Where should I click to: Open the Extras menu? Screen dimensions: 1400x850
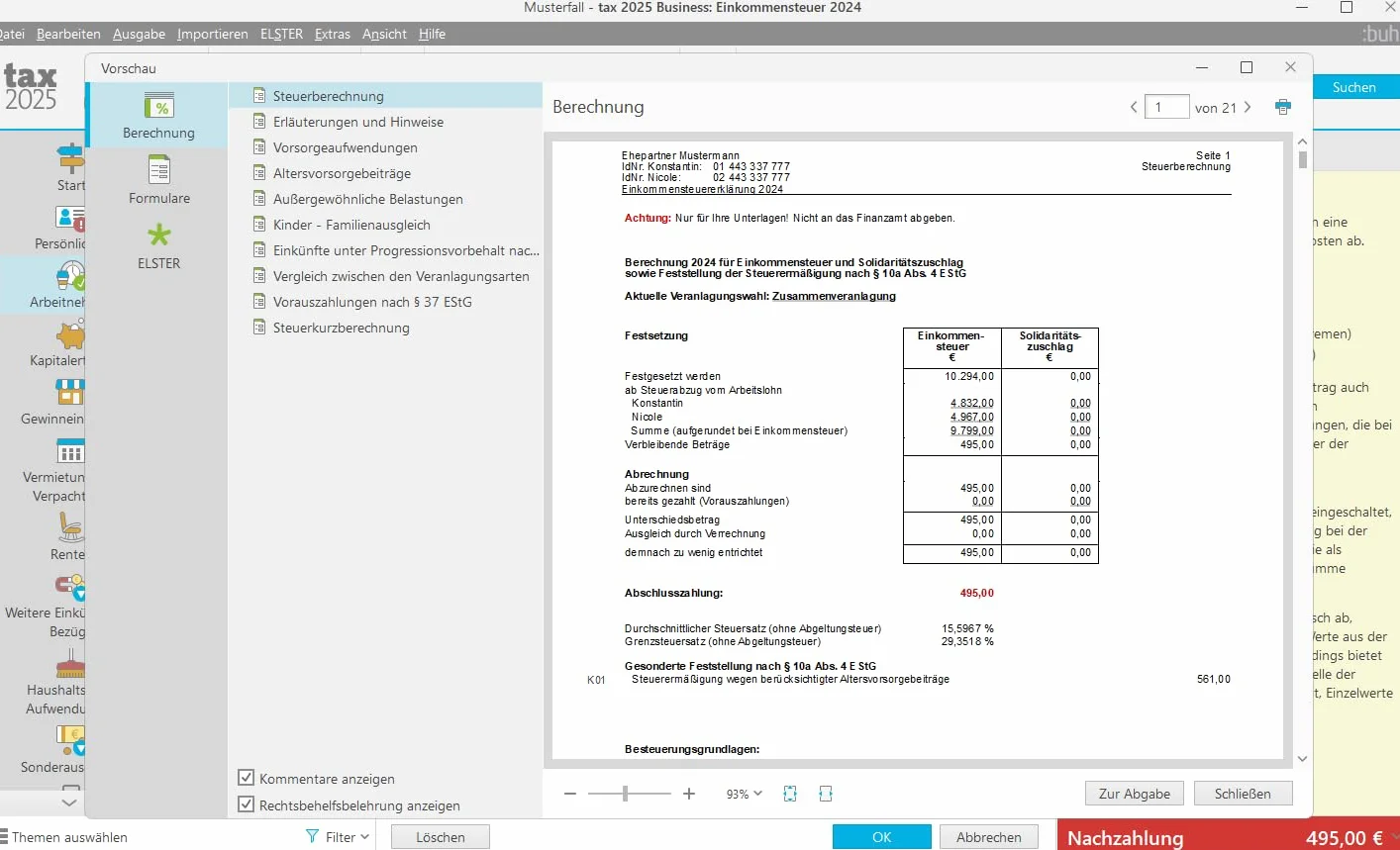coord(333,34)
